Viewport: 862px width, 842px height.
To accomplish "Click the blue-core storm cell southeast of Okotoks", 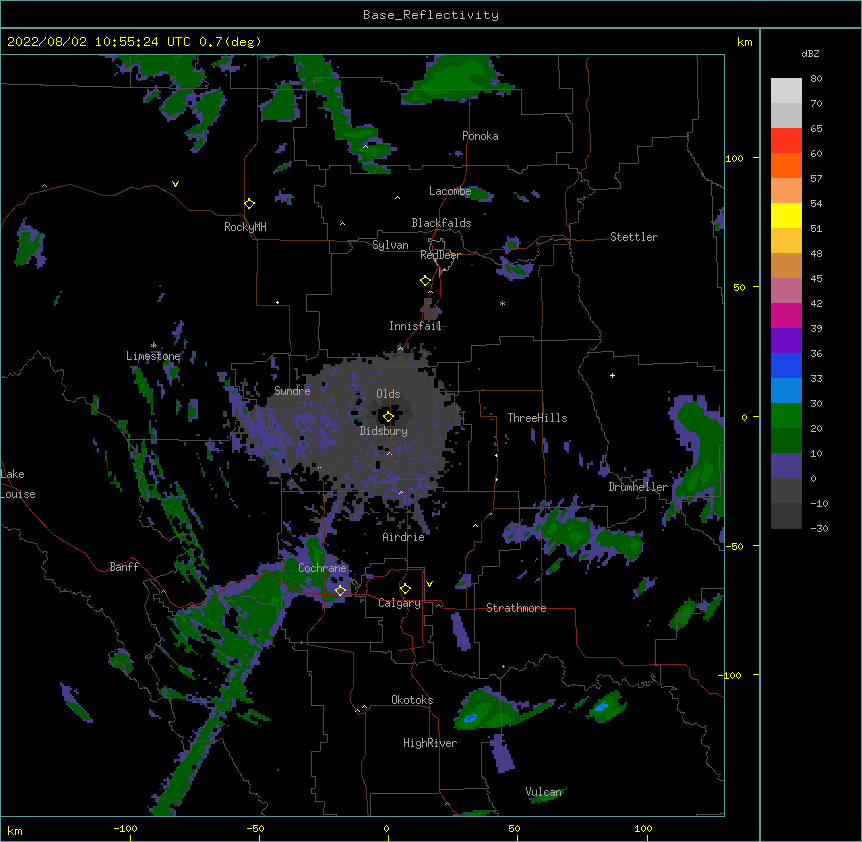I will pos(487,711).
